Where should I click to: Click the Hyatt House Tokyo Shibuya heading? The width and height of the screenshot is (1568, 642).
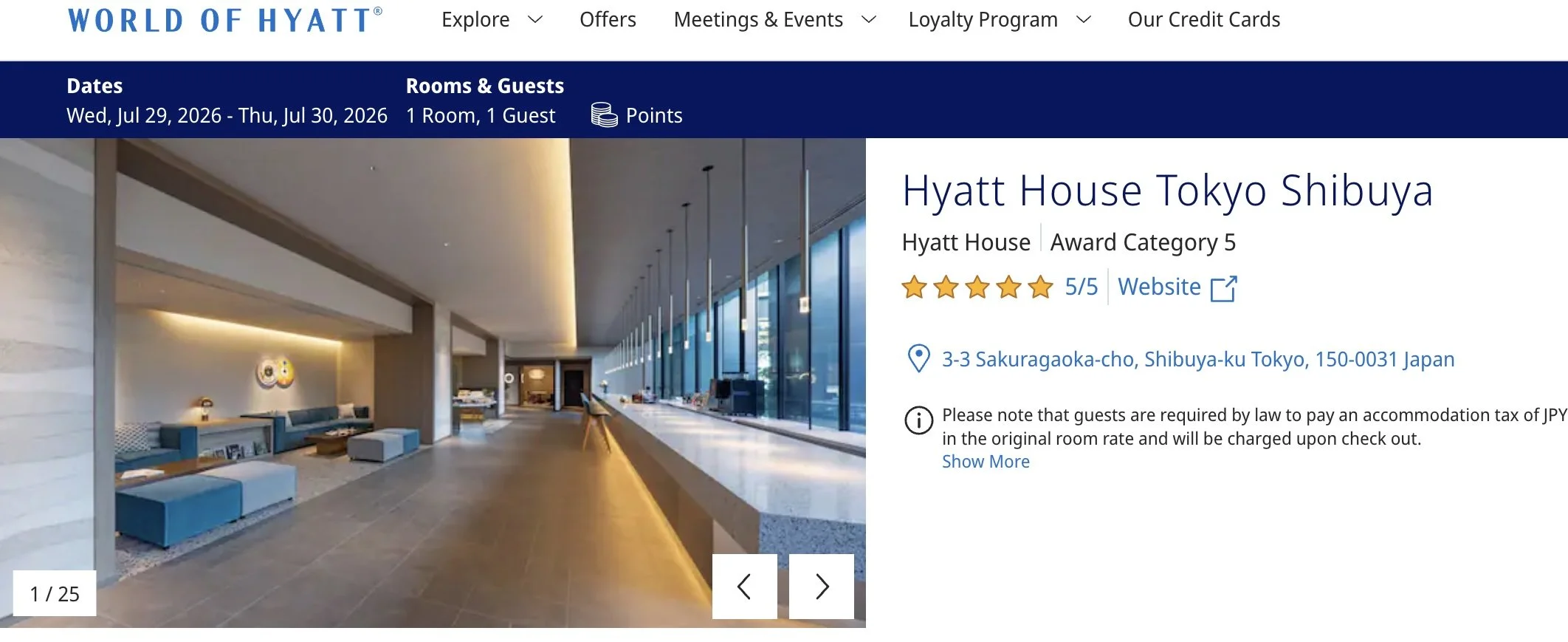(1167, 191)
